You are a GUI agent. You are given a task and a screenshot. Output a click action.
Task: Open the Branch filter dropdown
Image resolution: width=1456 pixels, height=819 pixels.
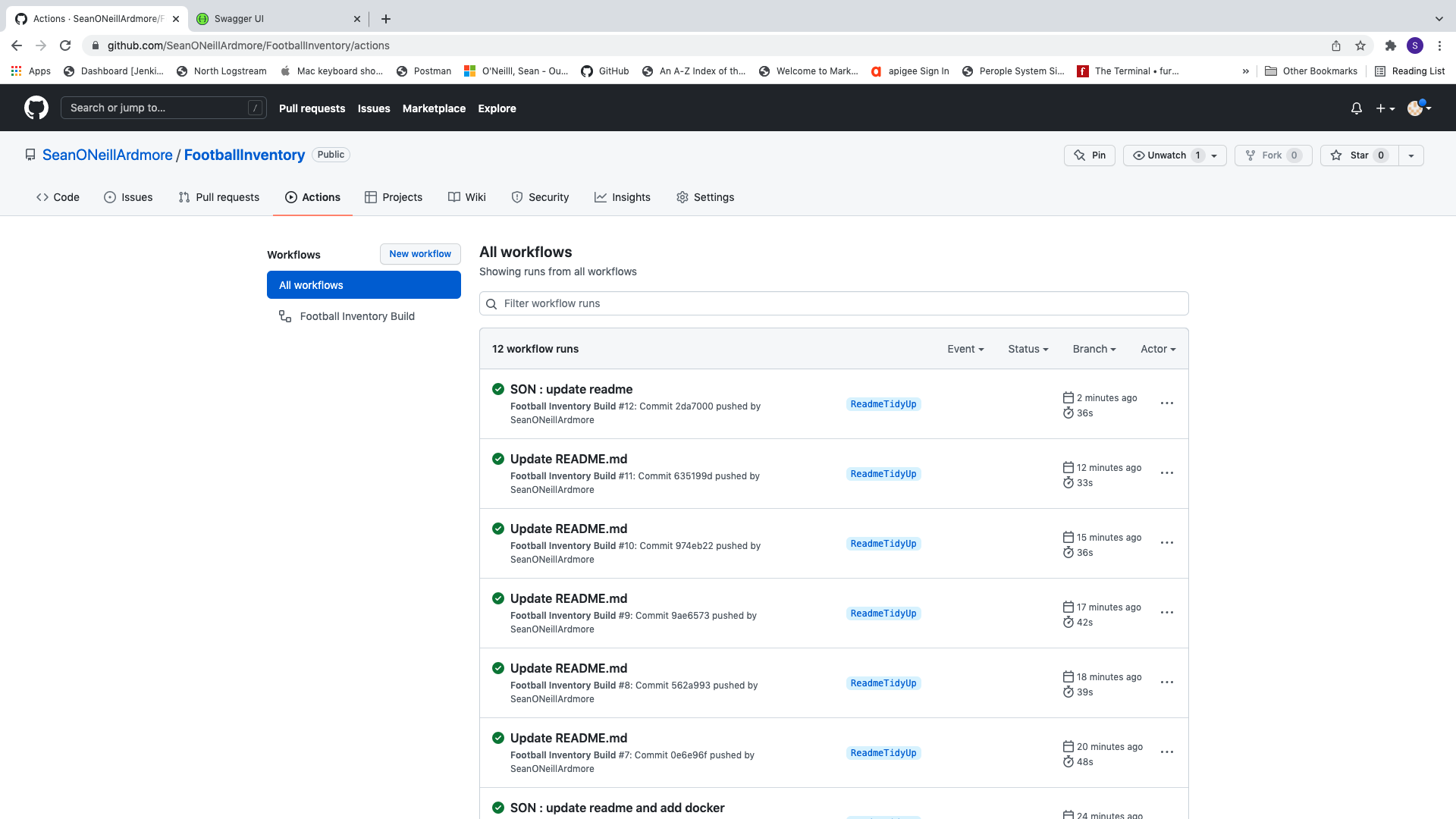click(x=1094, y=349)
